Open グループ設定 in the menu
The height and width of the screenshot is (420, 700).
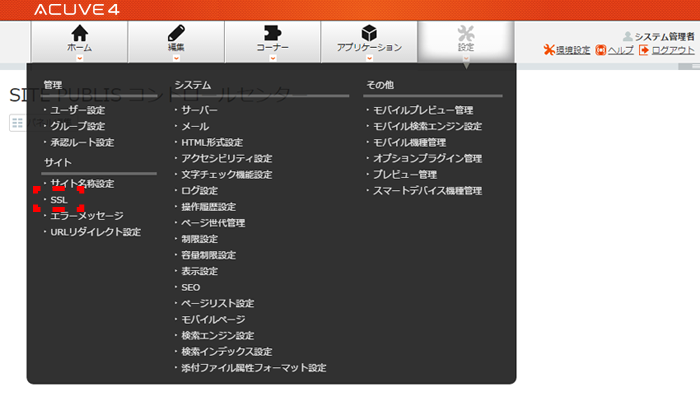78,126
